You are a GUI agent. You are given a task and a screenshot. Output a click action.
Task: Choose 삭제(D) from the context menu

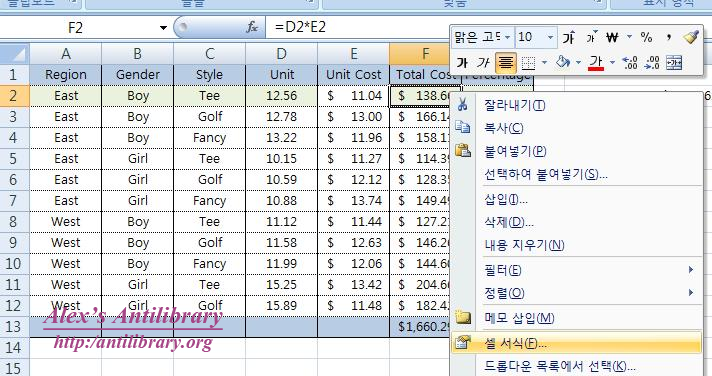pyautogui.click(x=577, y=222)
